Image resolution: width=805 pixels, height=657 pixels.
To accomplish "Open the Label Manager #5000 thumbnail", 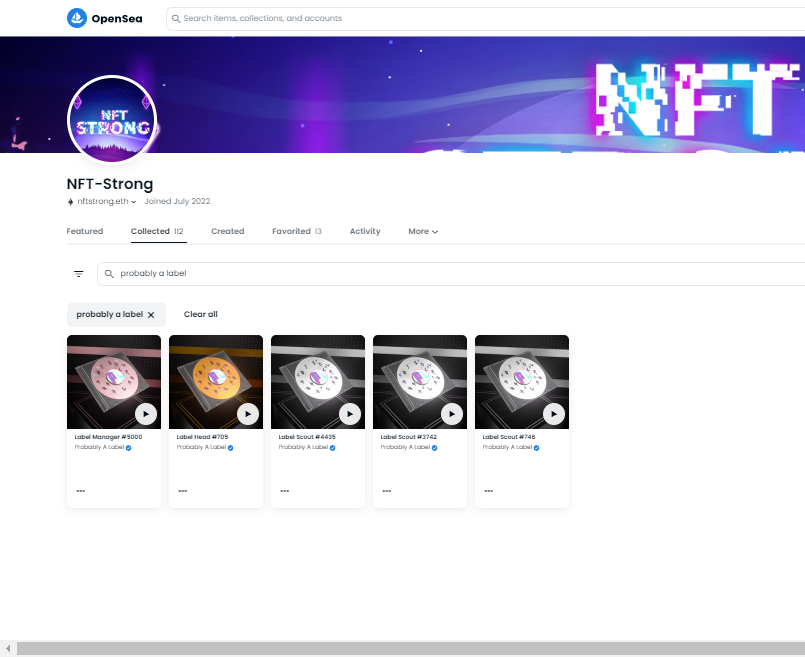I will coord(114,382).
